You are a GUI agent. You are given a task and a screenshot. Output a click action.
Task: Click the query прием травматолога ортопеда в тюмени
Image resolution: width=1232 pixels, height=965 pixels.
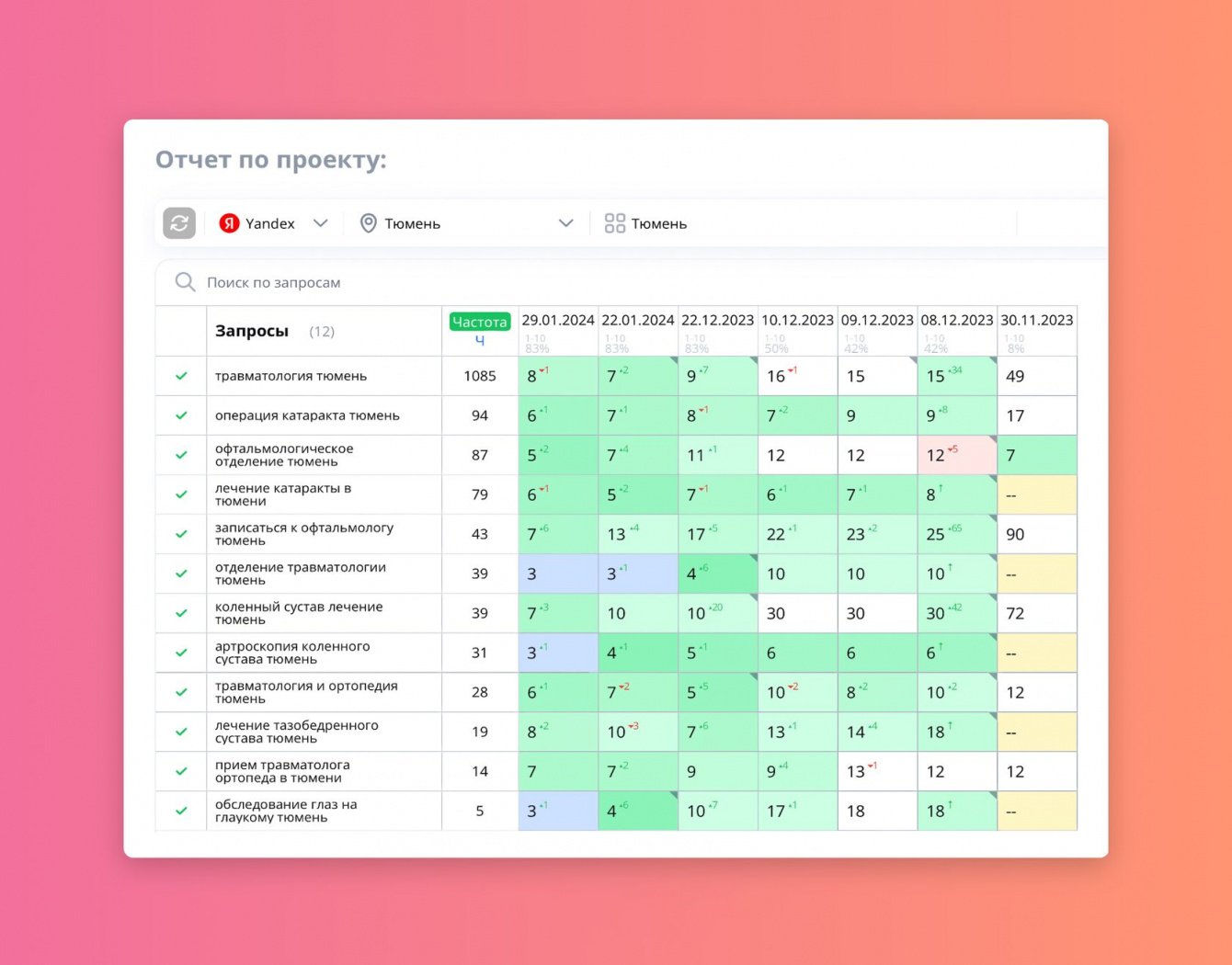pos(282,771)
